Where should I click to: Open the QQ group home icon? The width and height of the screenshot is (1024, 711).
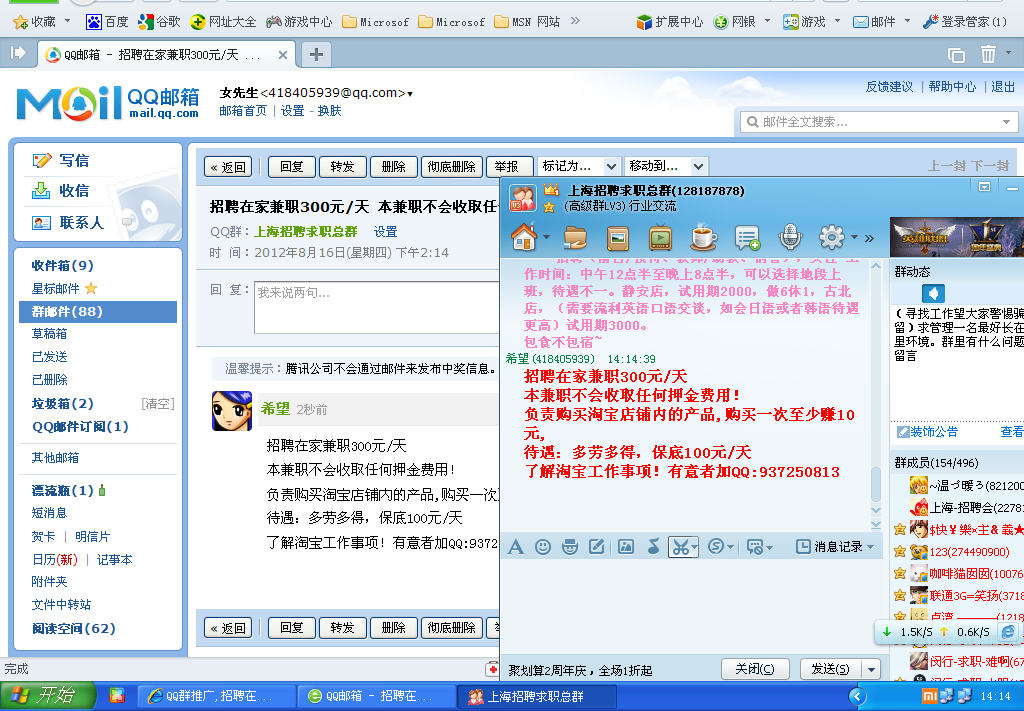524,237
